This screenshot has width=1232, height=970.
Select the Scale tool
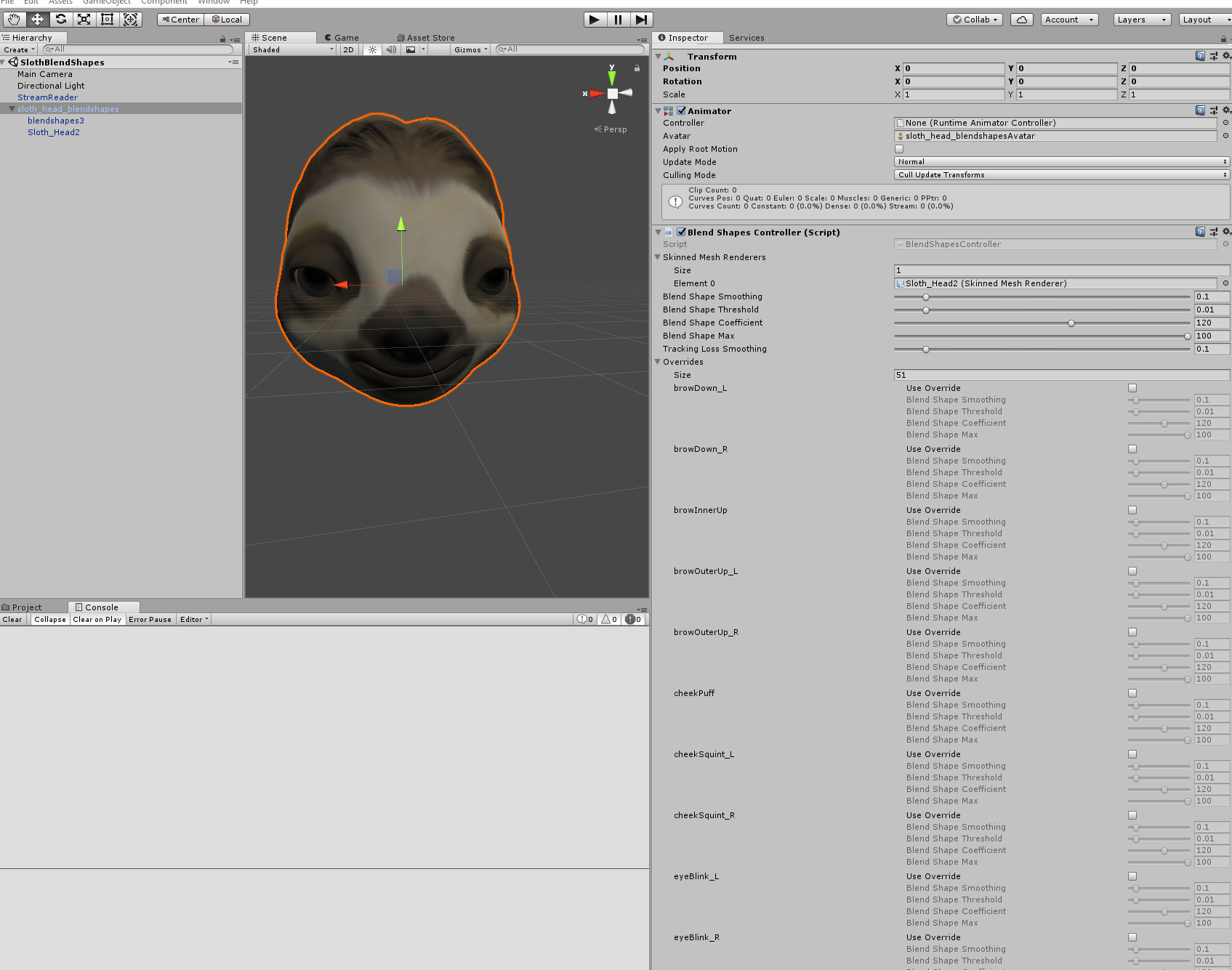[84, 20]
